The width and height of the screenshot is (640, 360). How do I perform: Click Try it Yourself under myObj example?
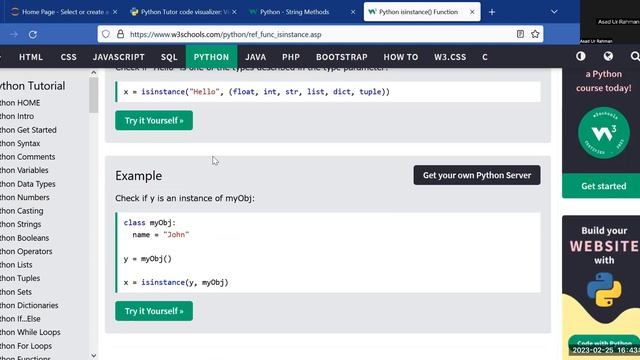(154, 311)
